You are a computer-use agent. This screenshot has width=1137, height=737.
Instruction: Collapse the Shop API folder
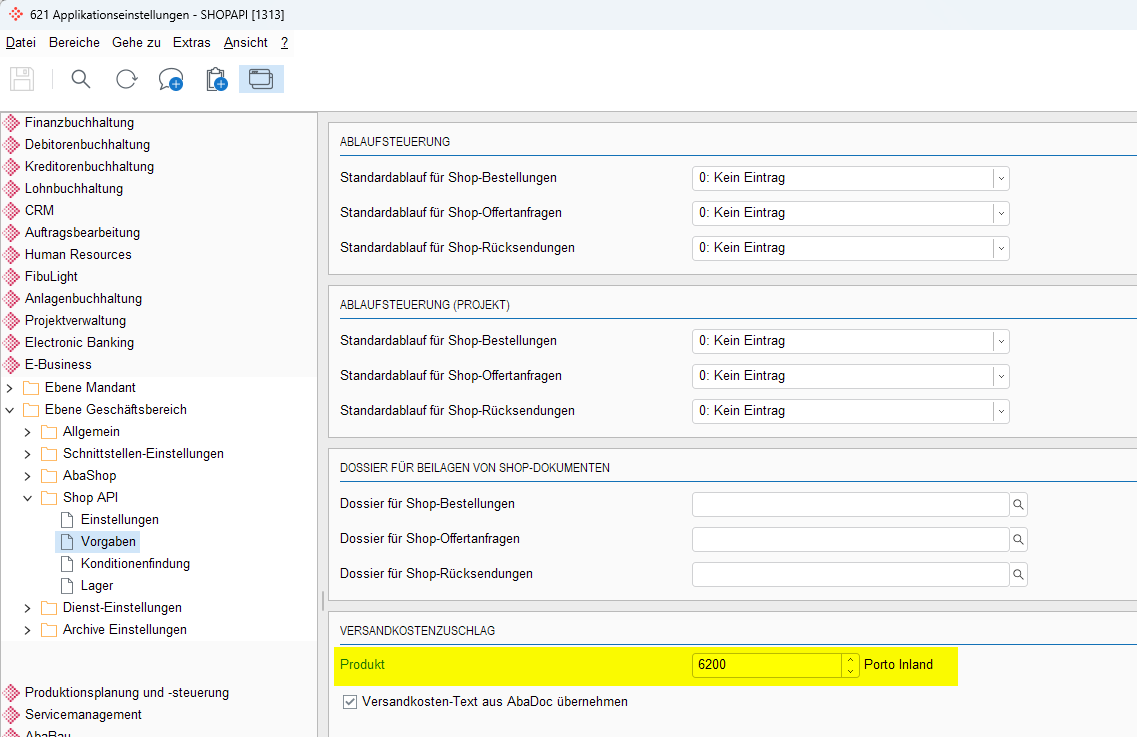pyautogui.click(x=28, y=497)
